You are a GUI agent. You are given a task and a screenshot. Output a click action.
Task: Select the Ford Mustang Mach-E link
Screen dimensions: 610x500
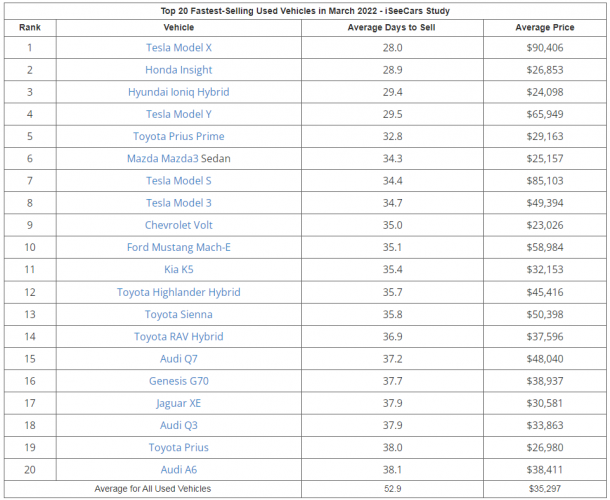pos(178,248)
